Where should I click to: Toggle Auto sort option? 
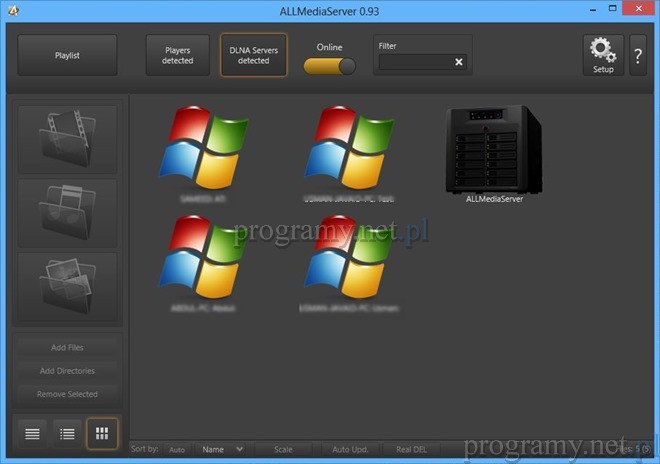point(176,450)
